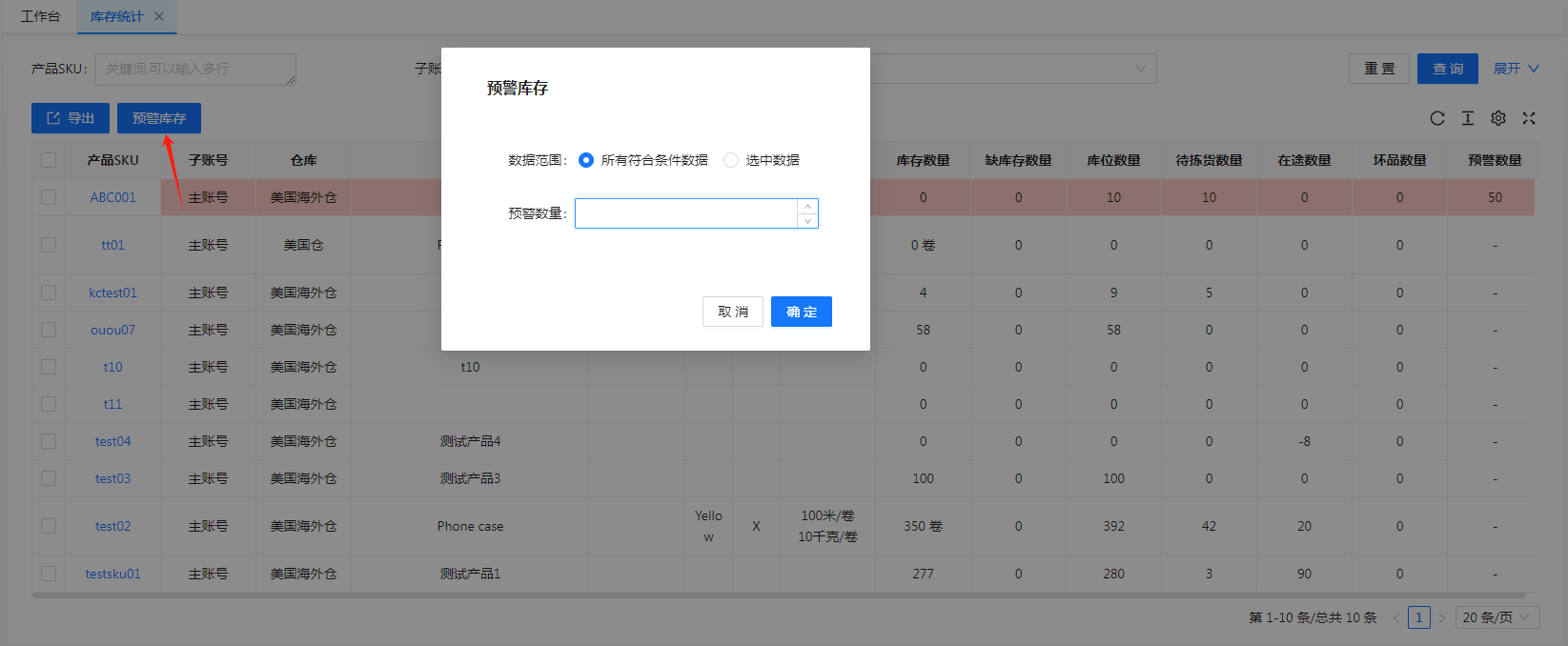Select the 所有符合条件数据 radio option
The image size is (1568, 646).
click(x=586, y=160)
